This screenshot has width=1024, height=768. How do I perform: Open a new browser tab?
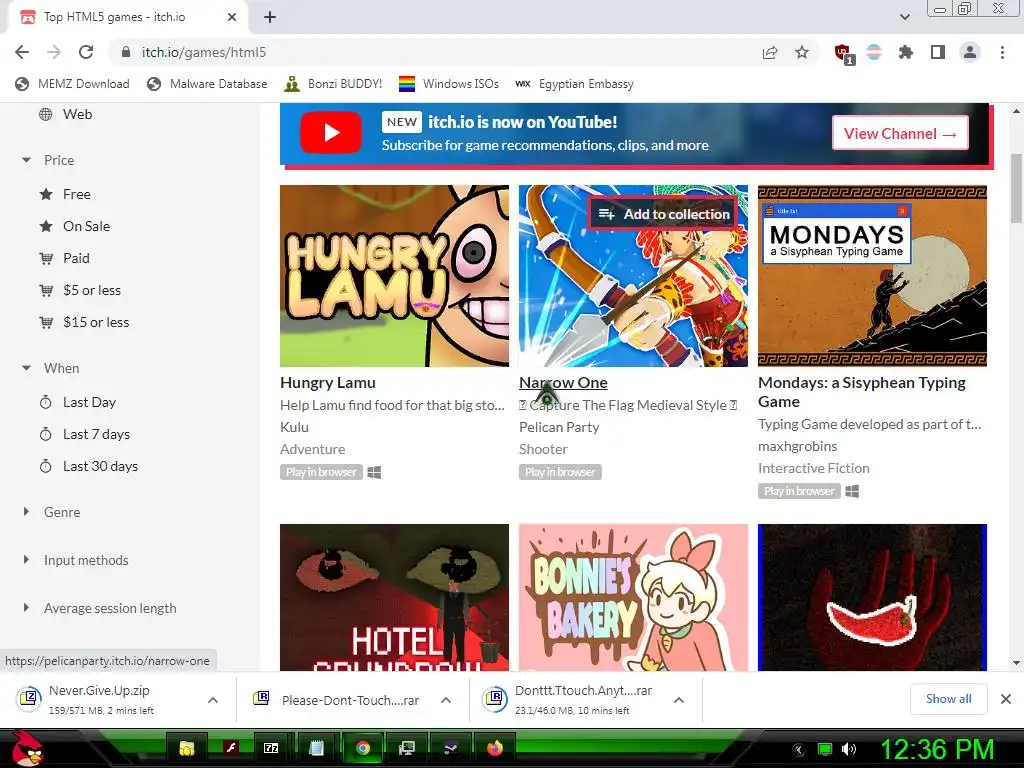[270, 18]
